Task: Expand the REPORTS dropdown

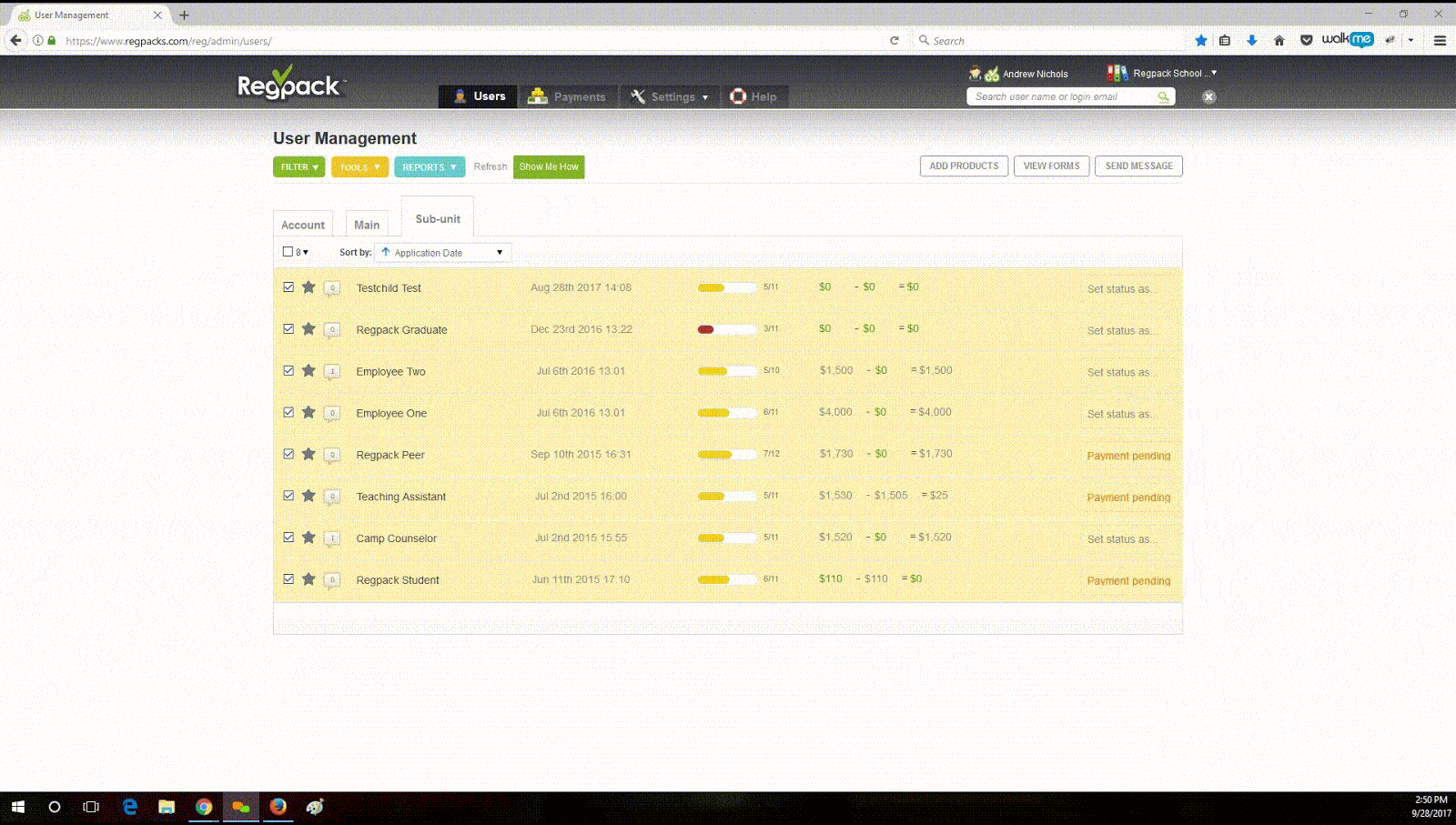Action: 429,167
